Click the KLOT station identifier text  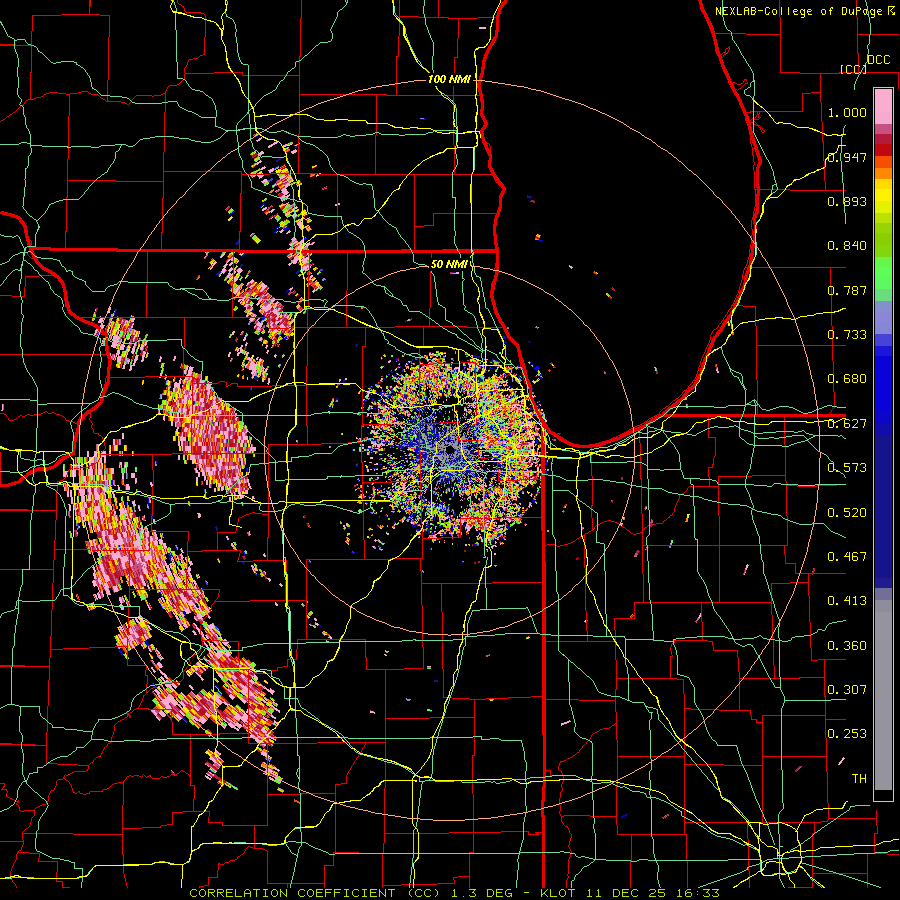pyautogui.click(x=558, y=893)
